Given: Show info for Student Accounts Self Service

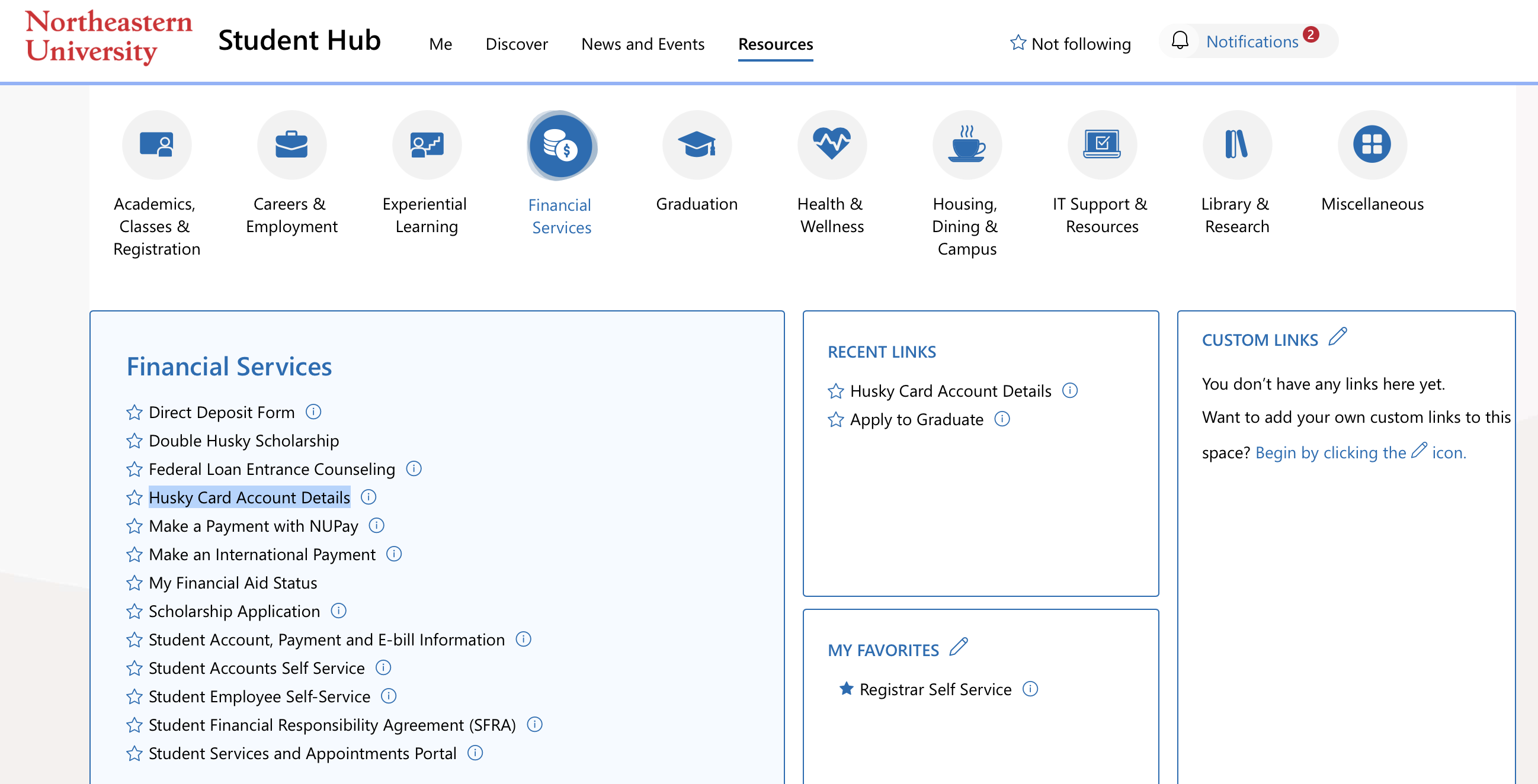Looking at the screenshot, I should pyautogui.click(x=383, y=667).
